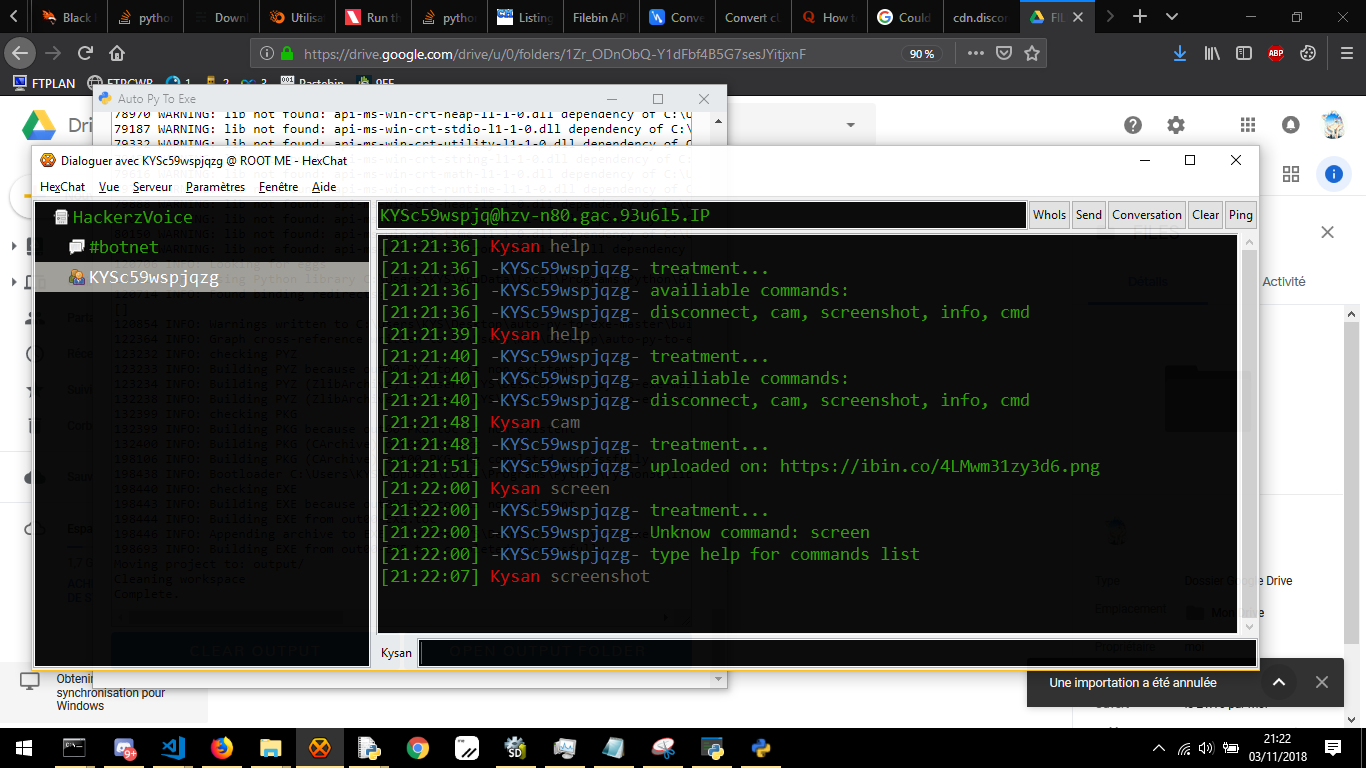Open the Firefox library icon
The height and width of the screenshot is (768, 1366).
pyautogui.click(x=1212, y=53)
